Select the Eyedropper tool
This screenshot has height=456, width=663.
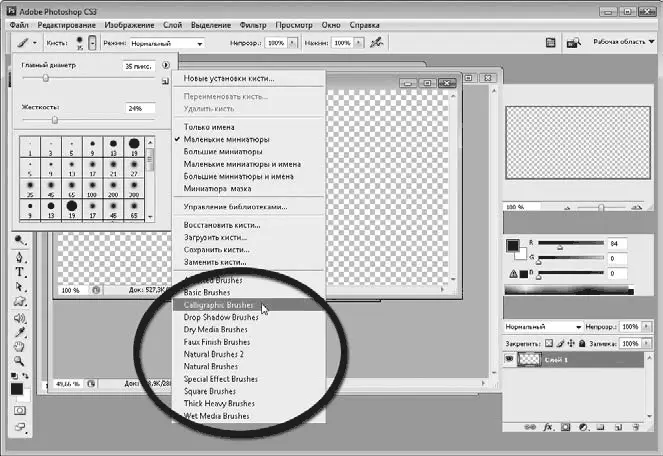coord(19,332)
